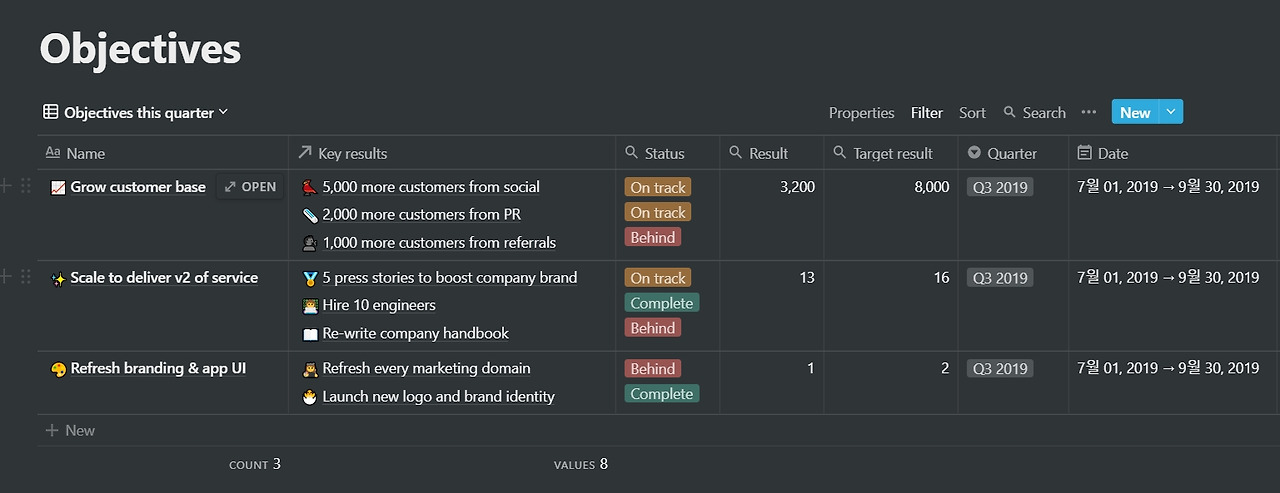Open the Filter options

tap(926, 113)
